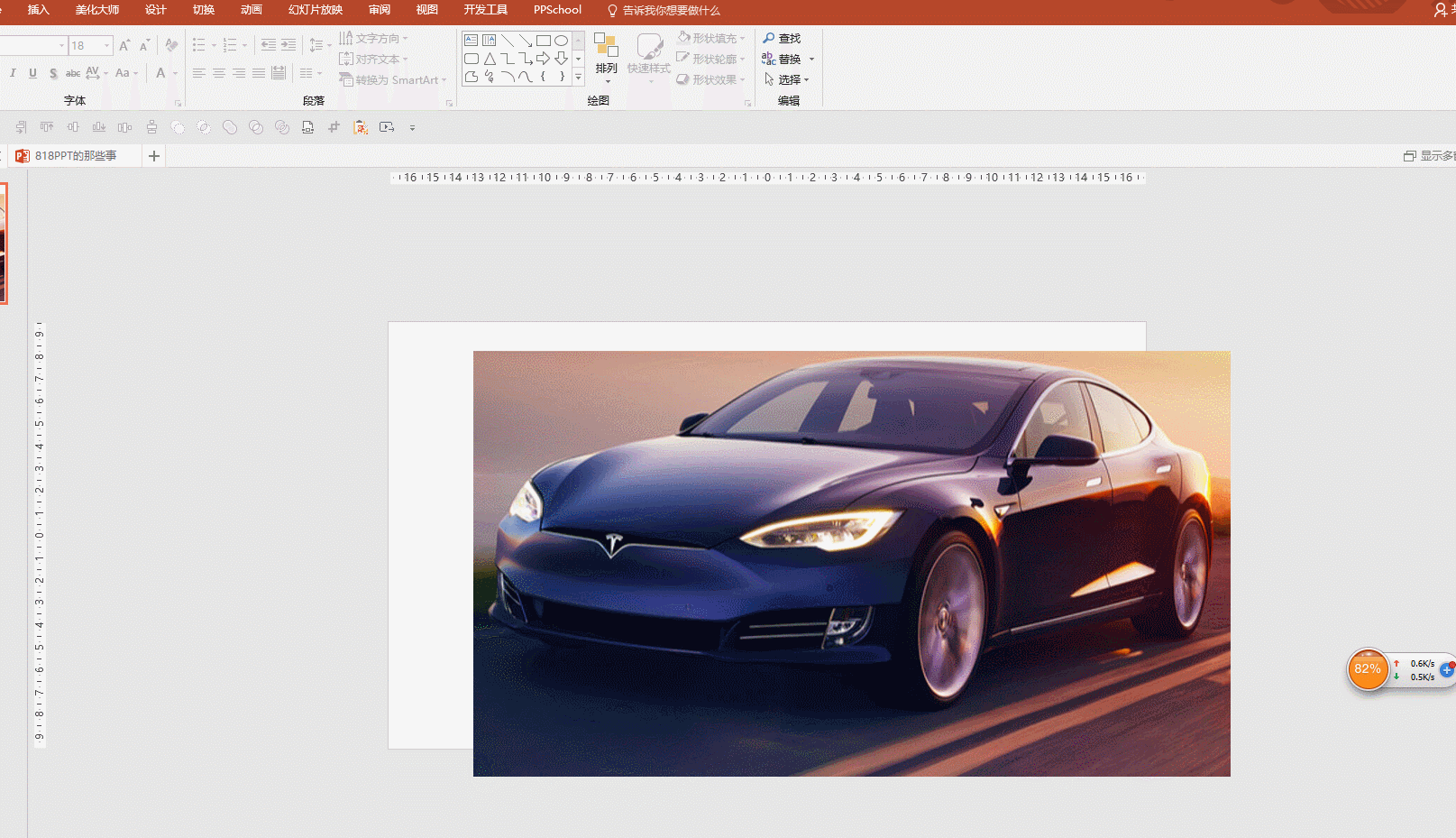The width and height of the screenshot is (1456, 838).
Task: Align text left
Action: (x=199, y=73)
